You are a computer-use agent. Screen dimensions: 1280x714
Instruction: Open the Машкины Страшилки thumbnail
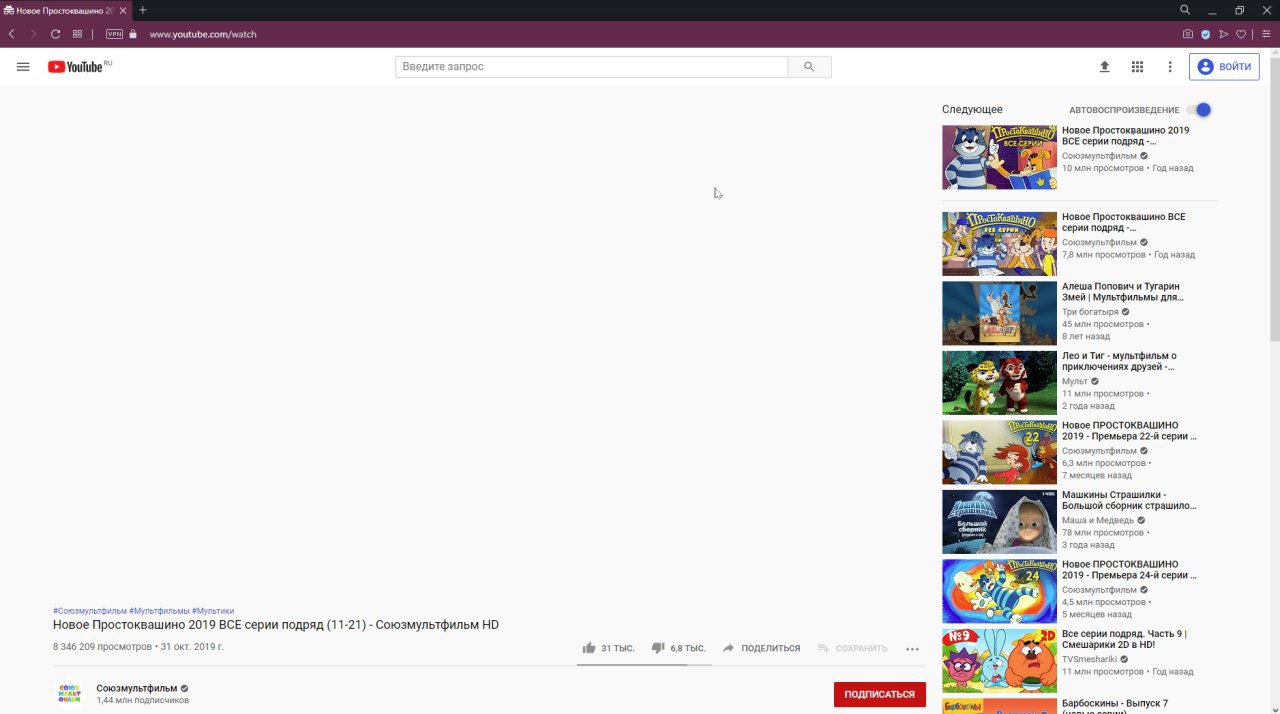click(x=999, y=521)
